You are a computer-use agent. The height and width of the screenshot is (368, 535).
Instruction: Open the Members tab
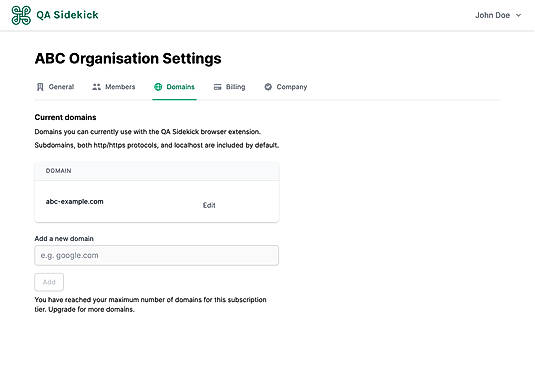[x=114, y=87]
